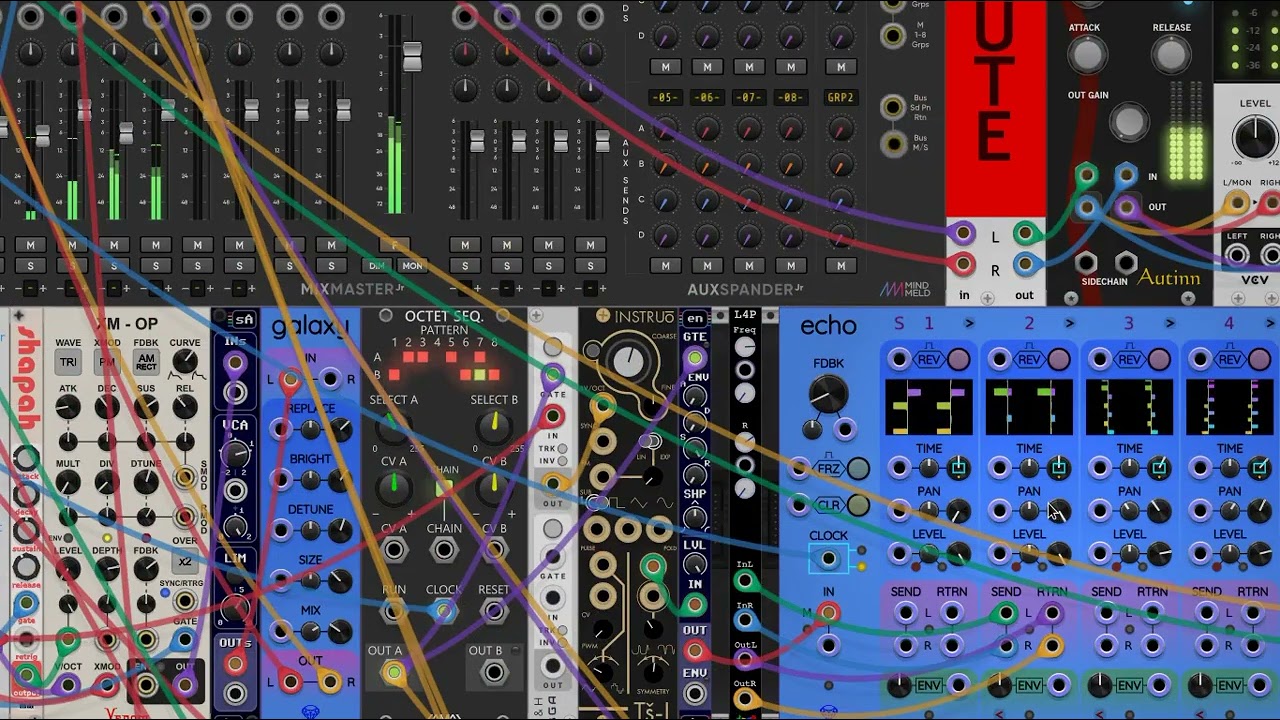Click the CLOCK input jack on Octet Seq
Image resolution: width=1280 pixels, height=720 pixels.
(444, 610)
